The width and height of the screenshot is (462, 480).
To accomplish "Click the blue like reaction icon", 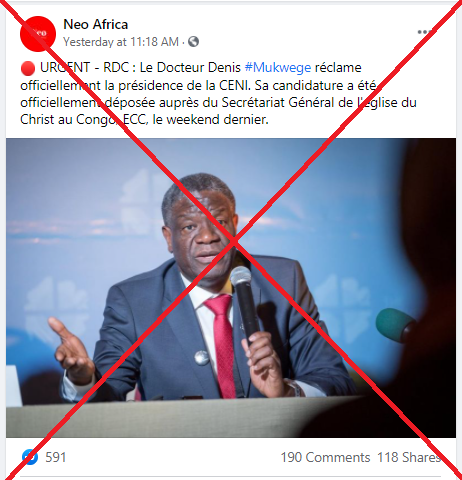I will tap(30, 457).
